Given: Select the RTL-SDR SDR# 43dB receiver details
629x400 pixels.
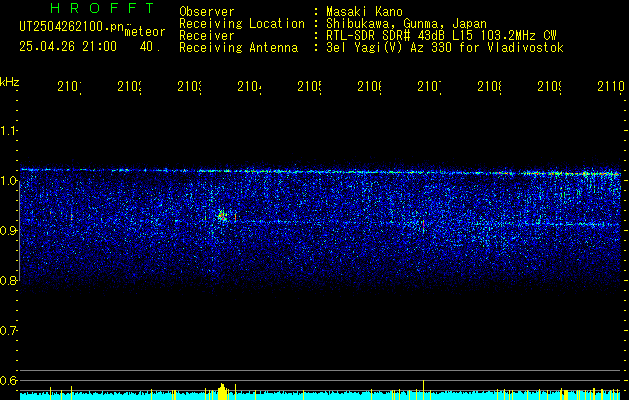Looking at the screenshot, I should tap(441, 36).
